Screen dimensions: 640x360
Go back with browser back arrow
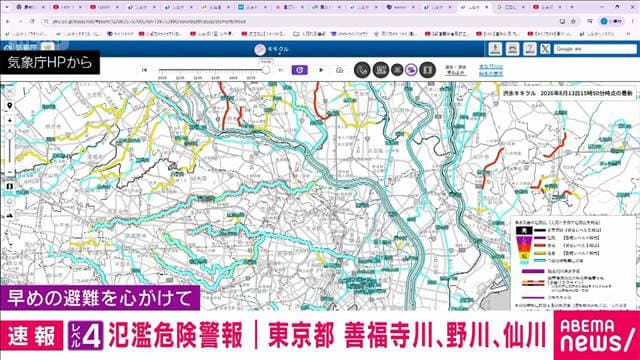tap(8, 21)
